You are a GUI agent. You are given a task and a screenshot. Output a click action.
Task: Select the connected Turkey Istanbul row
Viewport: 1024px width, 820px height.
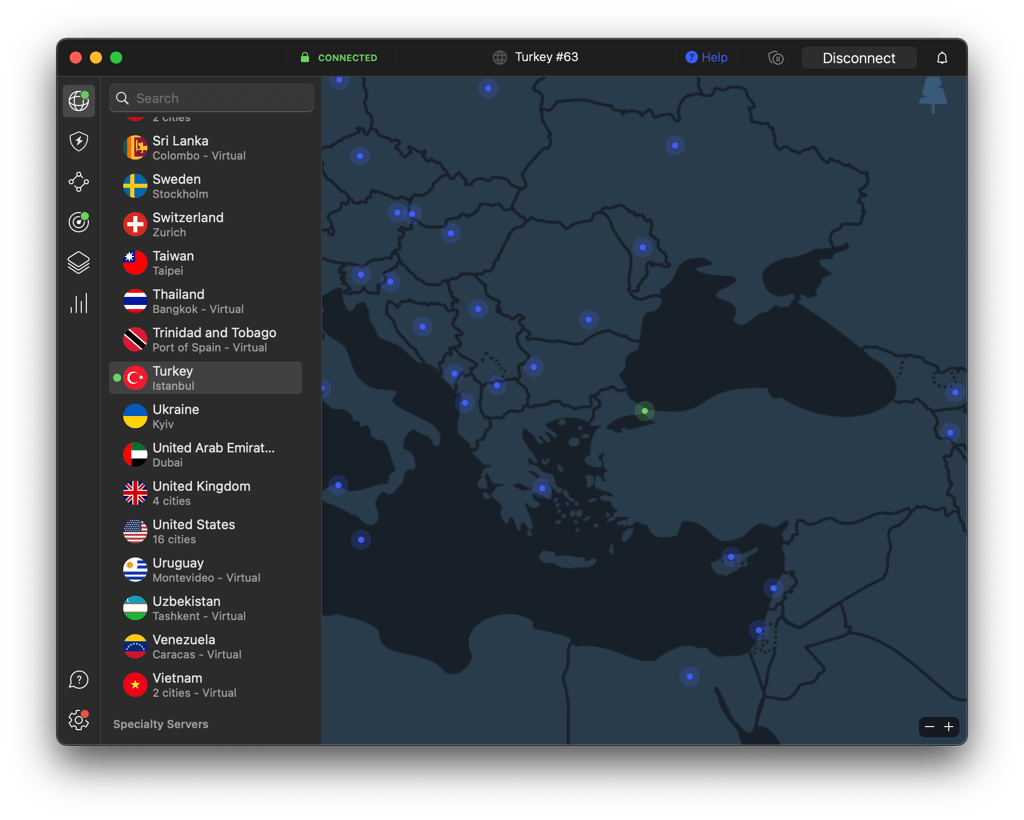(x=206, y=377)
